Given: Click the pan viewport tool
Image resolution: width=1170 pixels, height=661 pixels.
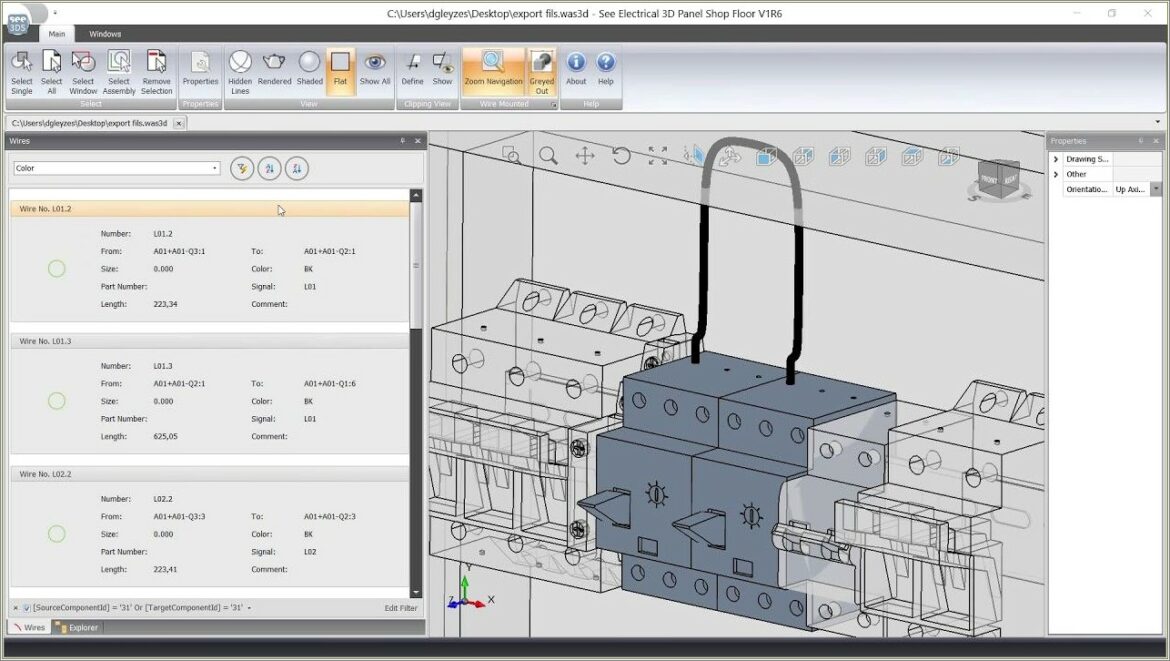Looking at the screenshot, I should tap(585, 155).
